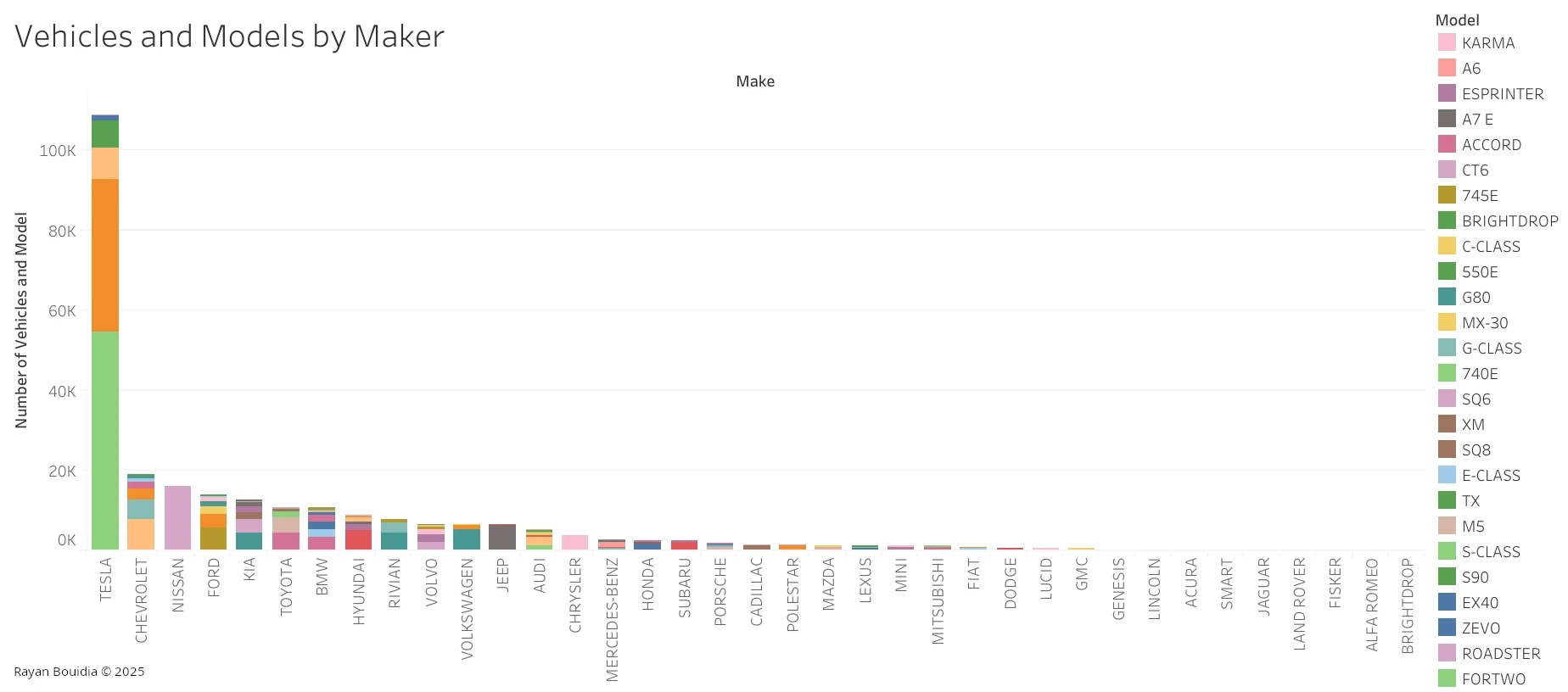1568x692 pixels.
Task: Click the pink Nissan bar
Action: pyautogui.click(x=177, y=517)
